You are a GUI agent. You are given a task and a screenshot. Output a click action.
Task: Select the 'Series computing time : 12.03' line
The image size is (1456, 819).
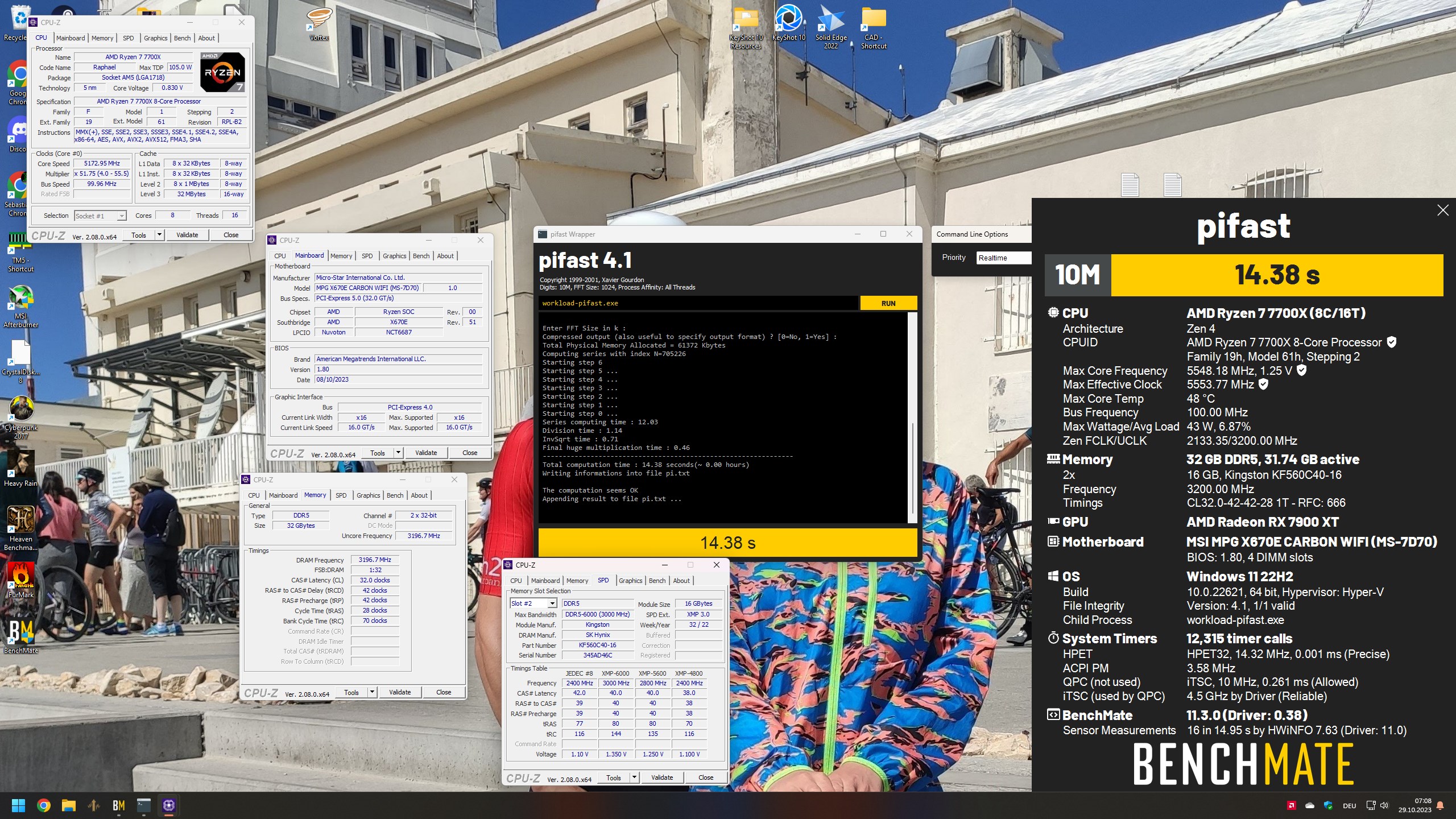[x=600, y=422]
